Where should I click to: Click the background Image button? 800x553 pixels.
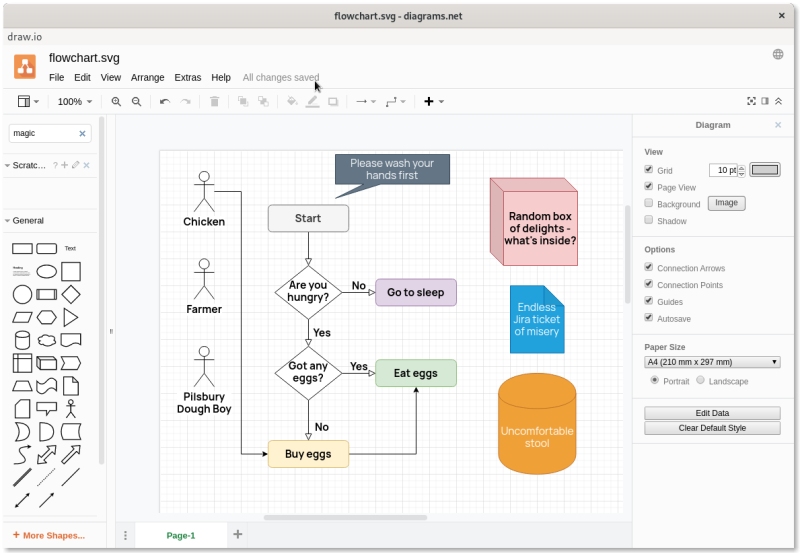pos(726,203)
